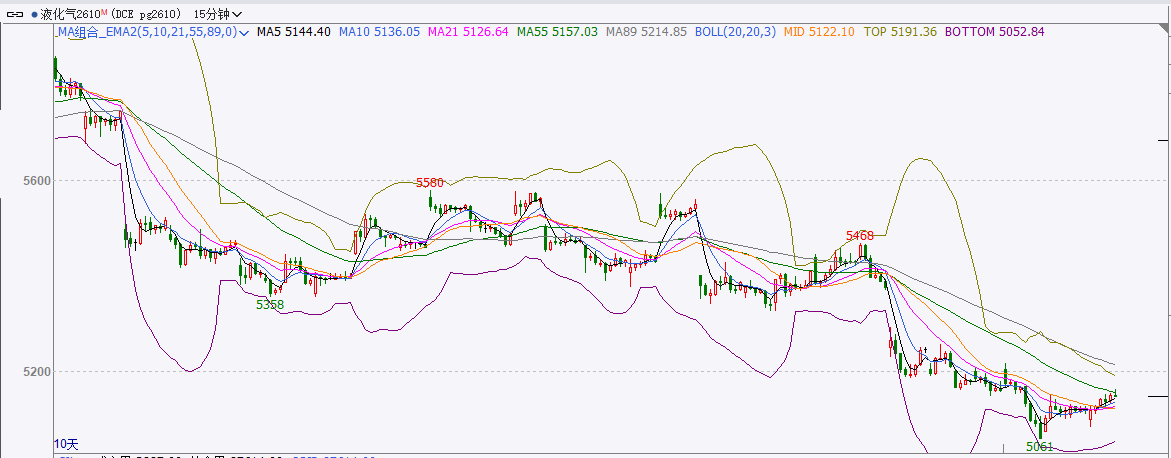Image resolution: width=1171 pixels, height=458 pixels.
Task: Click the TOP 5191.36 value
Action: coord(900,31)
